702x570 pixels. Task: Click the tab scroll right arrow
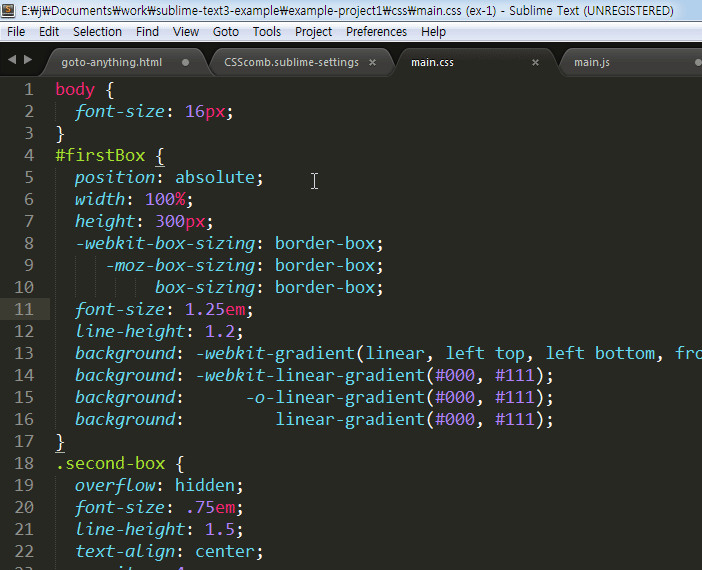[26, 60]
